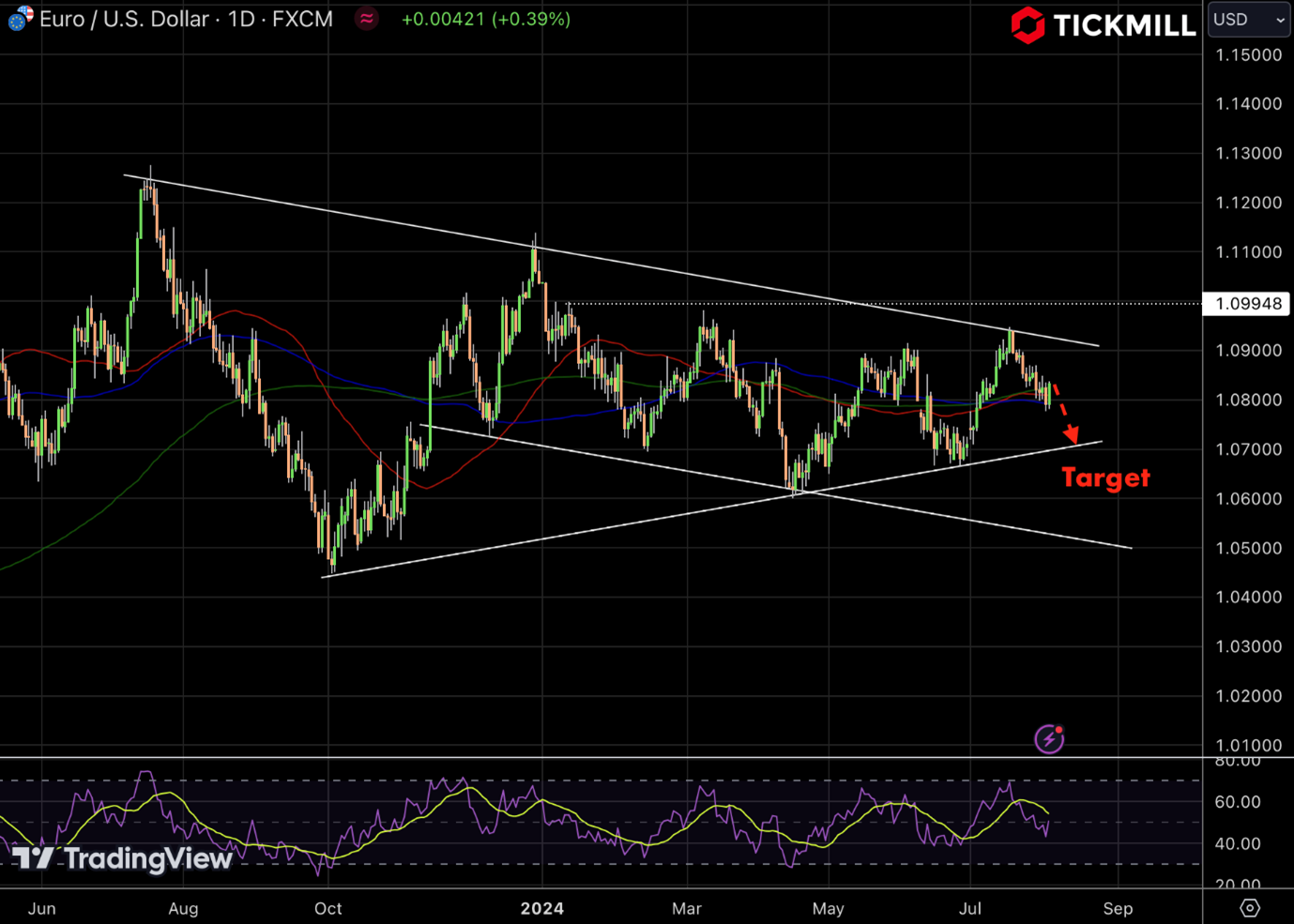
Task: Click the TradingView logo link
Action: tap(122, 858)
